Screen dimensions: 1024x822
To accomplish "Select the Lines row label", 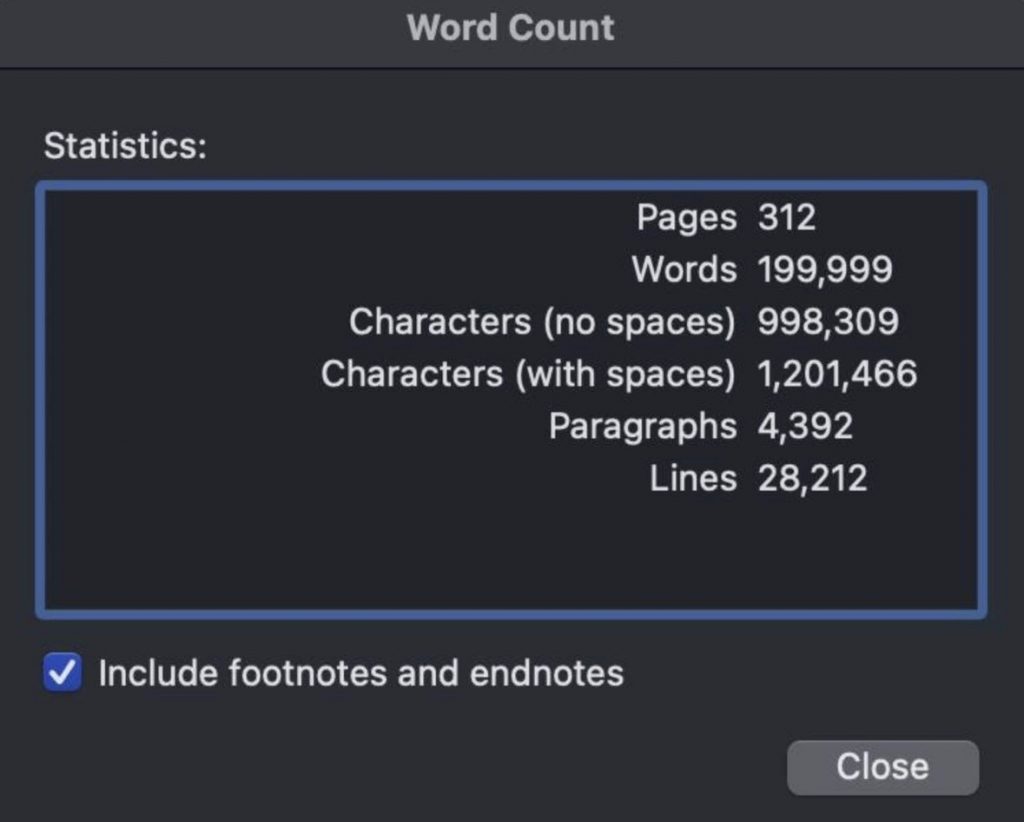I will coord(693,478).
